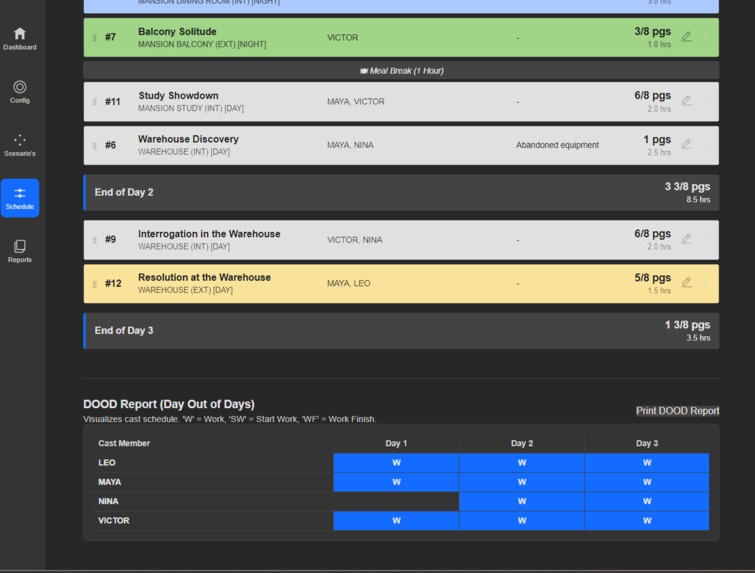The height and width of the screenshot is (573, 755).
Task: Open more options for Study Showdown row
Action: tap(706, 101)
